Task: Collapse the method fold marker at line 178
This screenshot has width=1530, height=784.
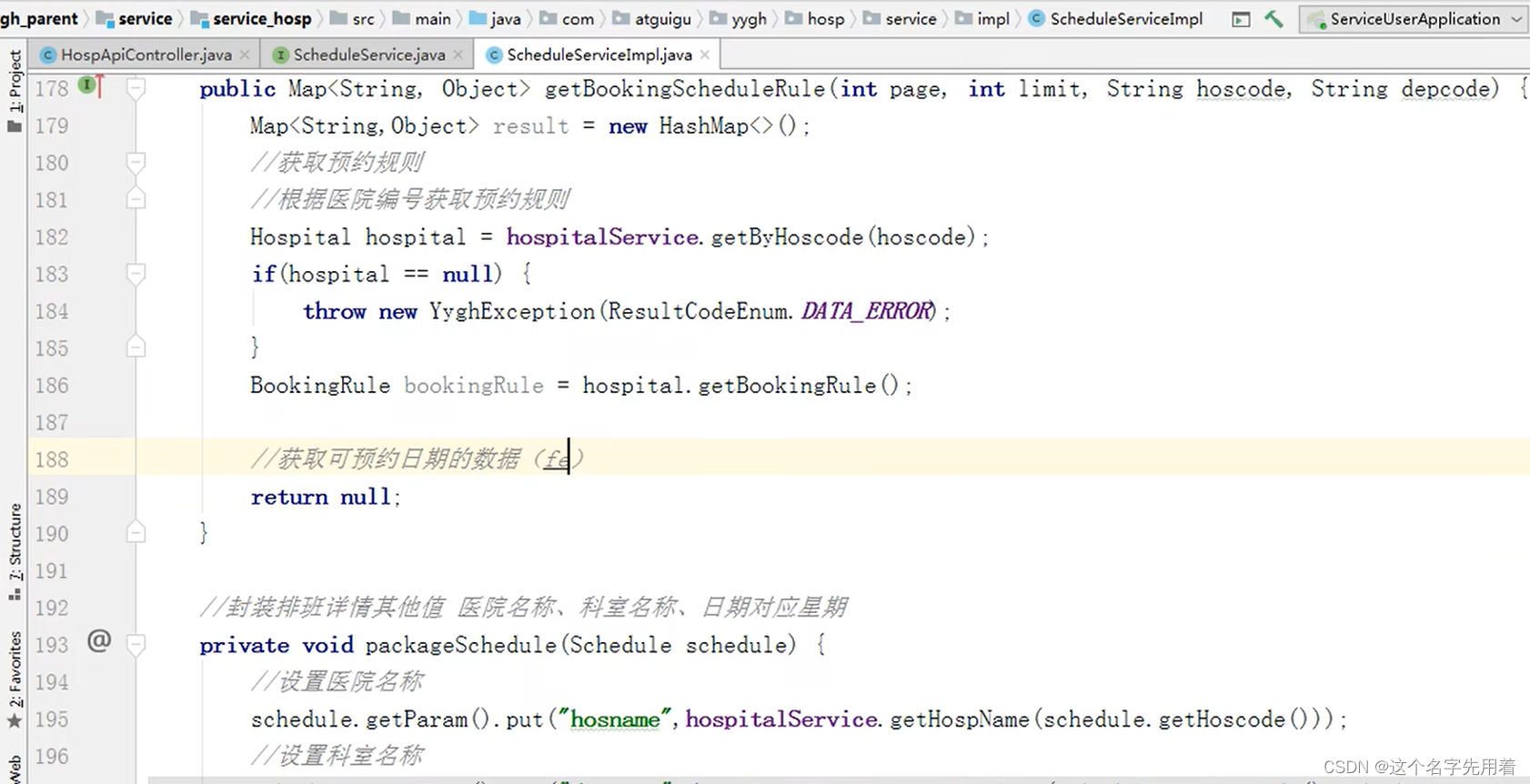Action: 136,88
